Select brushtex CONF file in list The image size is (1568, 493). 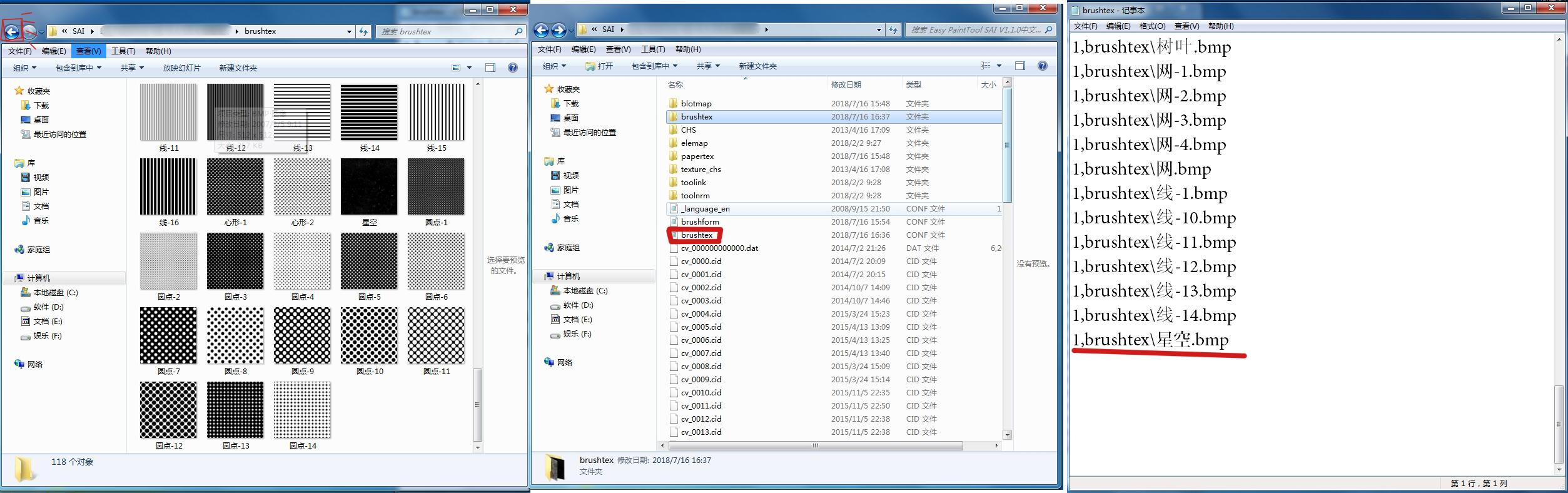[x=696, y=235]
